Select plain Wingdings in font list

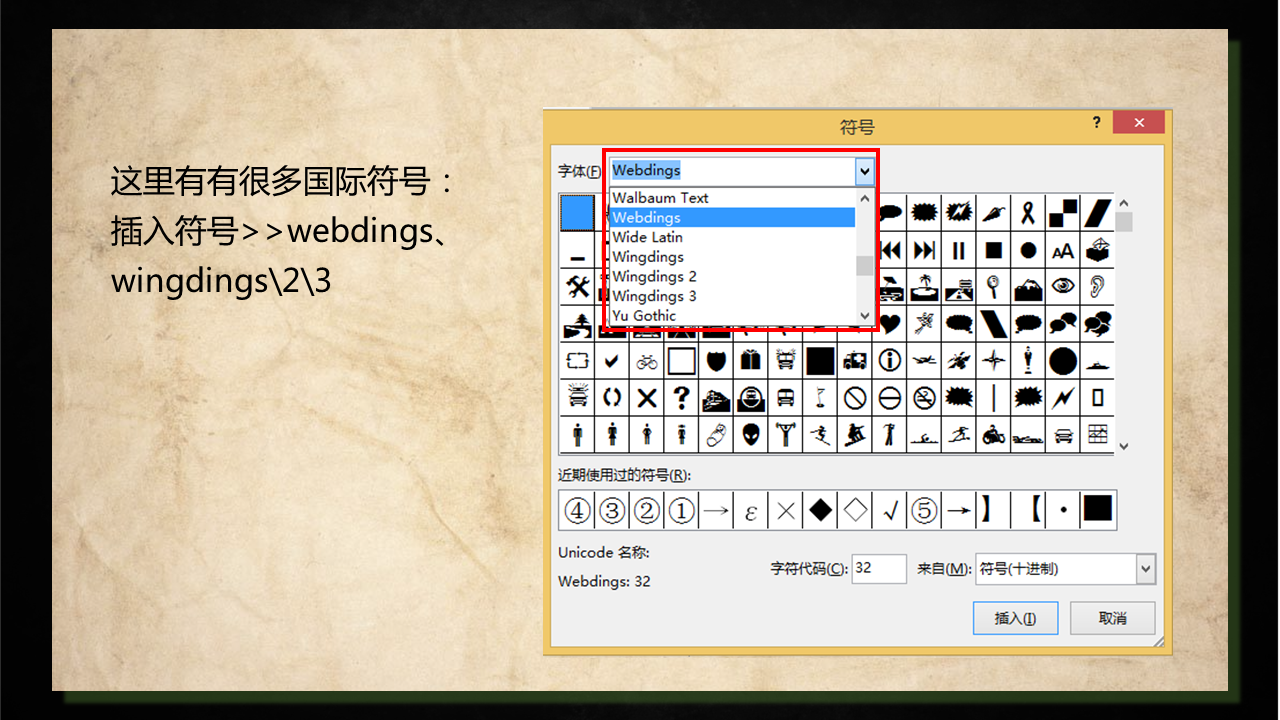(x=731, y=257)
